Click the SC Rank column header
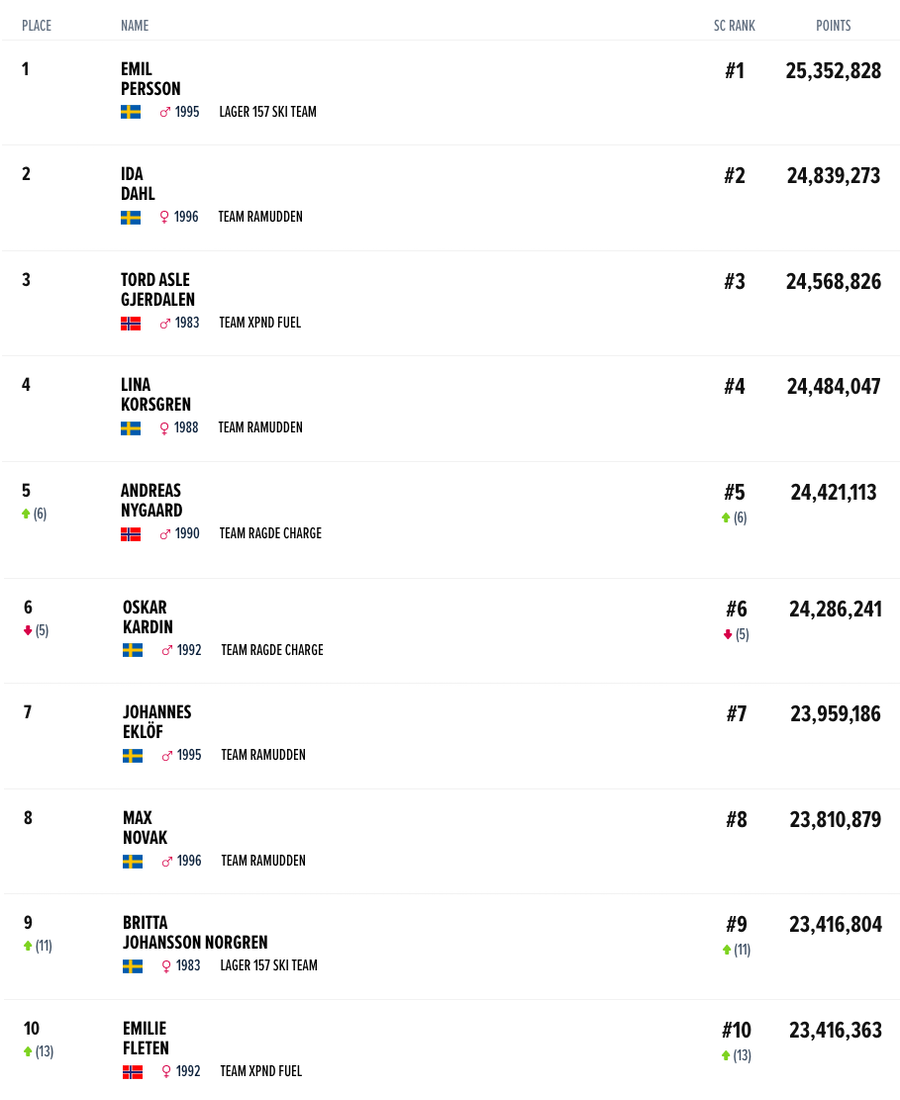Screen dimensions: 900x1100 [x=734, y=26]
